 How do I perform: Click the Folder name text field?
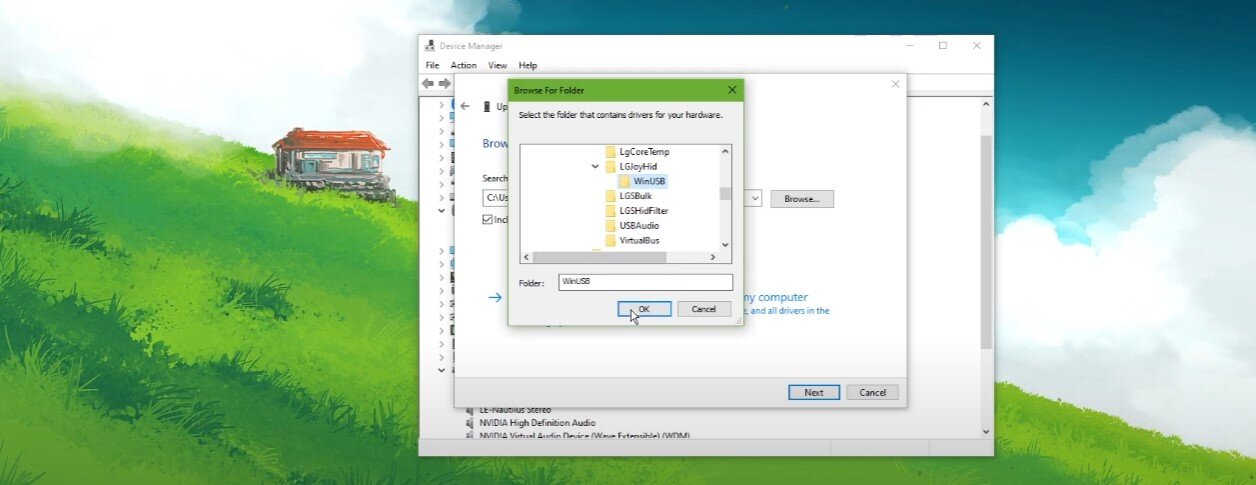click(x=645, y=282)
